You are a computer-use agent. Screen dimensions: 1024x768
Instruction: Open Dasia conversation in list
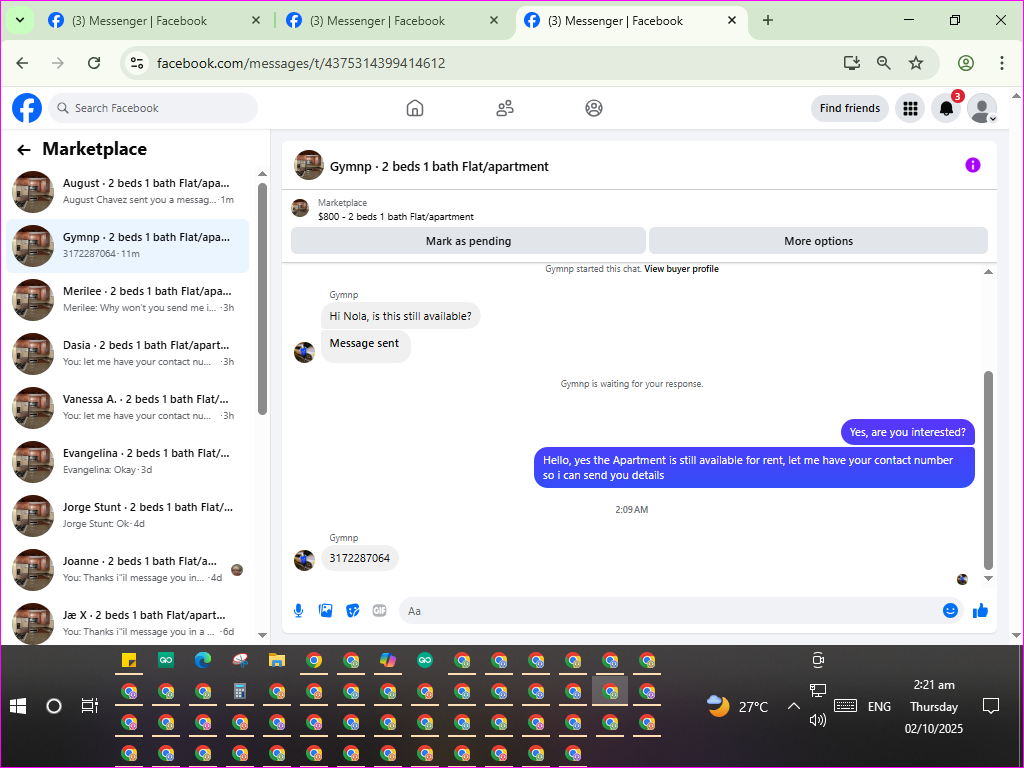[x=128, y=354]
